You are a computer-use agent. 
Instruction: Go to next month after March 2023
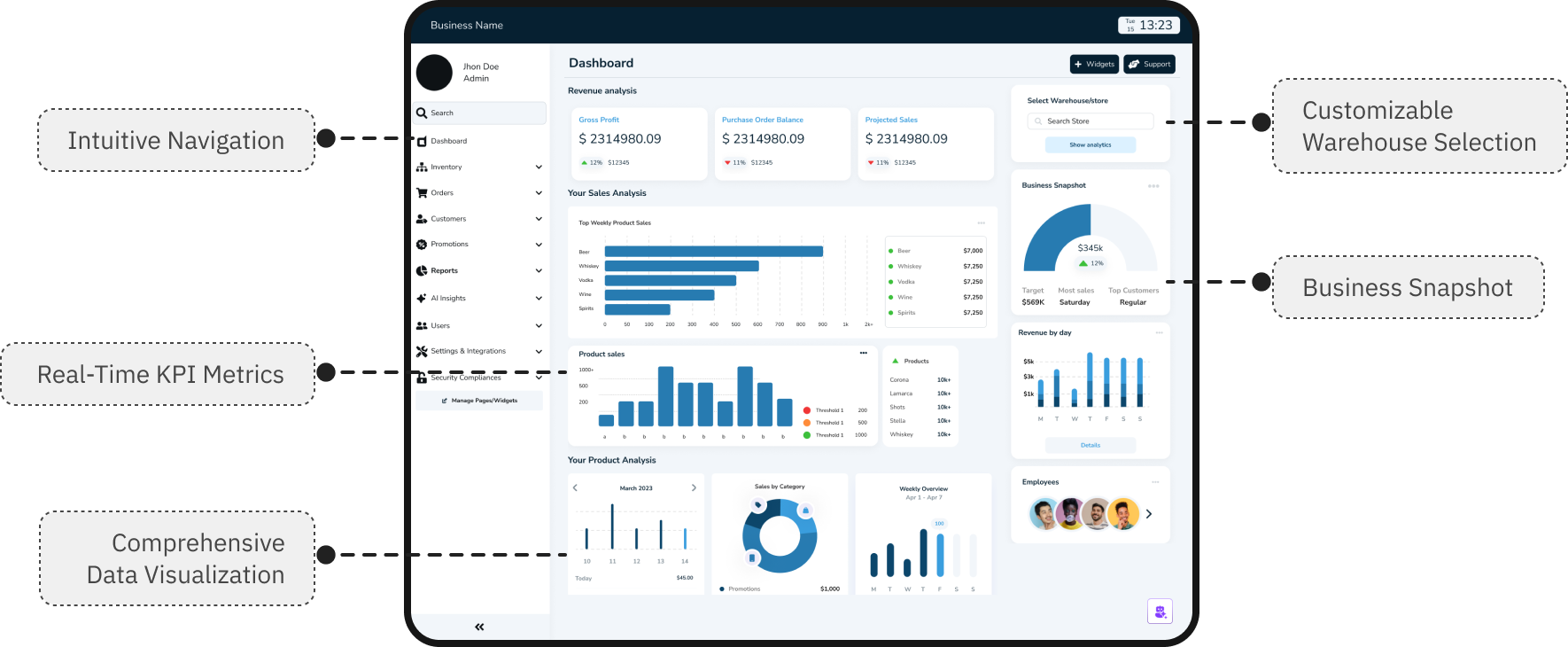coord(694,488)
